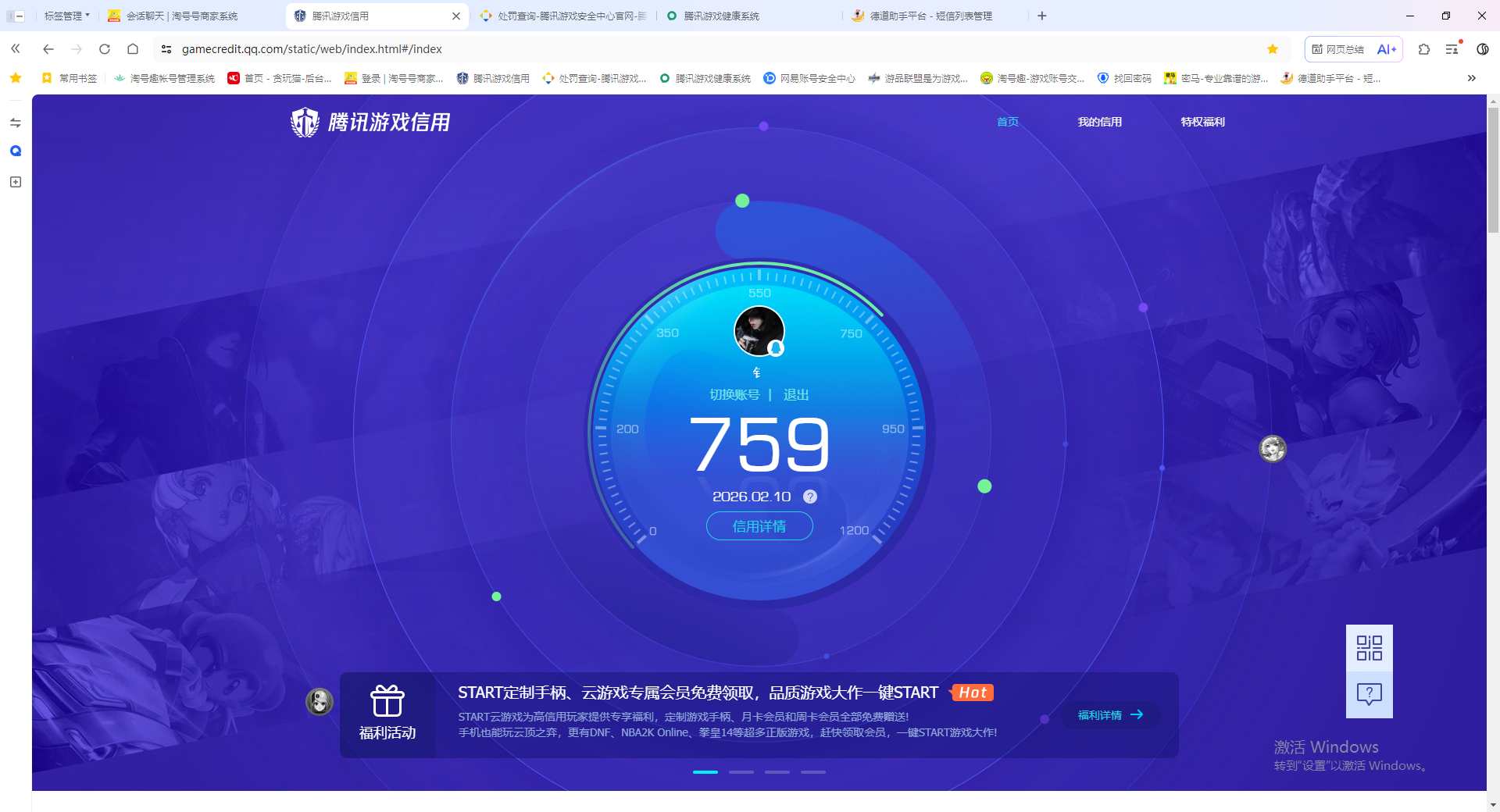The height and width of the screenshot is (812, 1500).
Task: Click the 信用详情 button
Action: [x=759, y=526]
